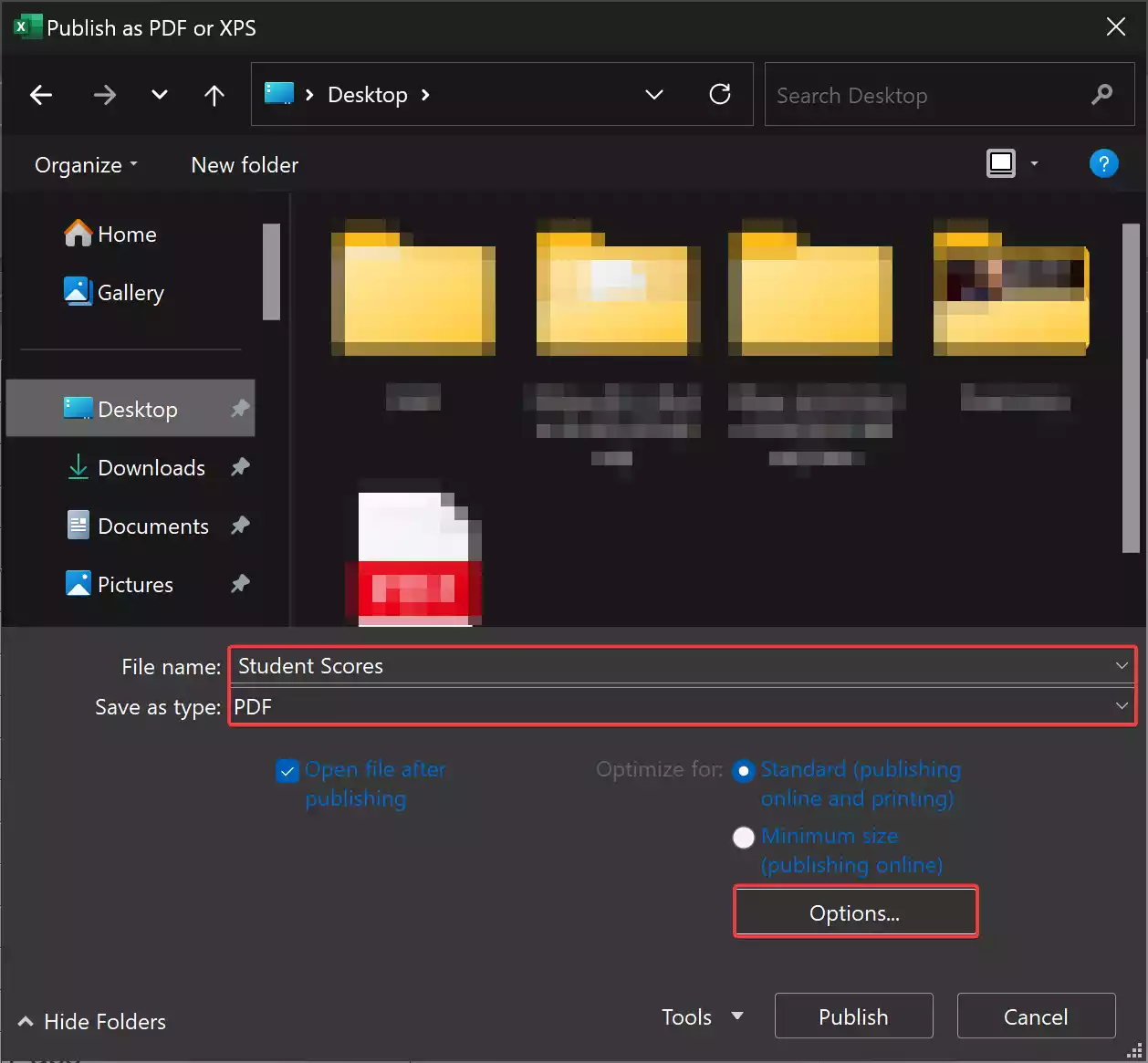Open the recent locations dropdown arrow
Image resolution: width=1148 pixels, height=1063 pixels.
tap(160, 95)
